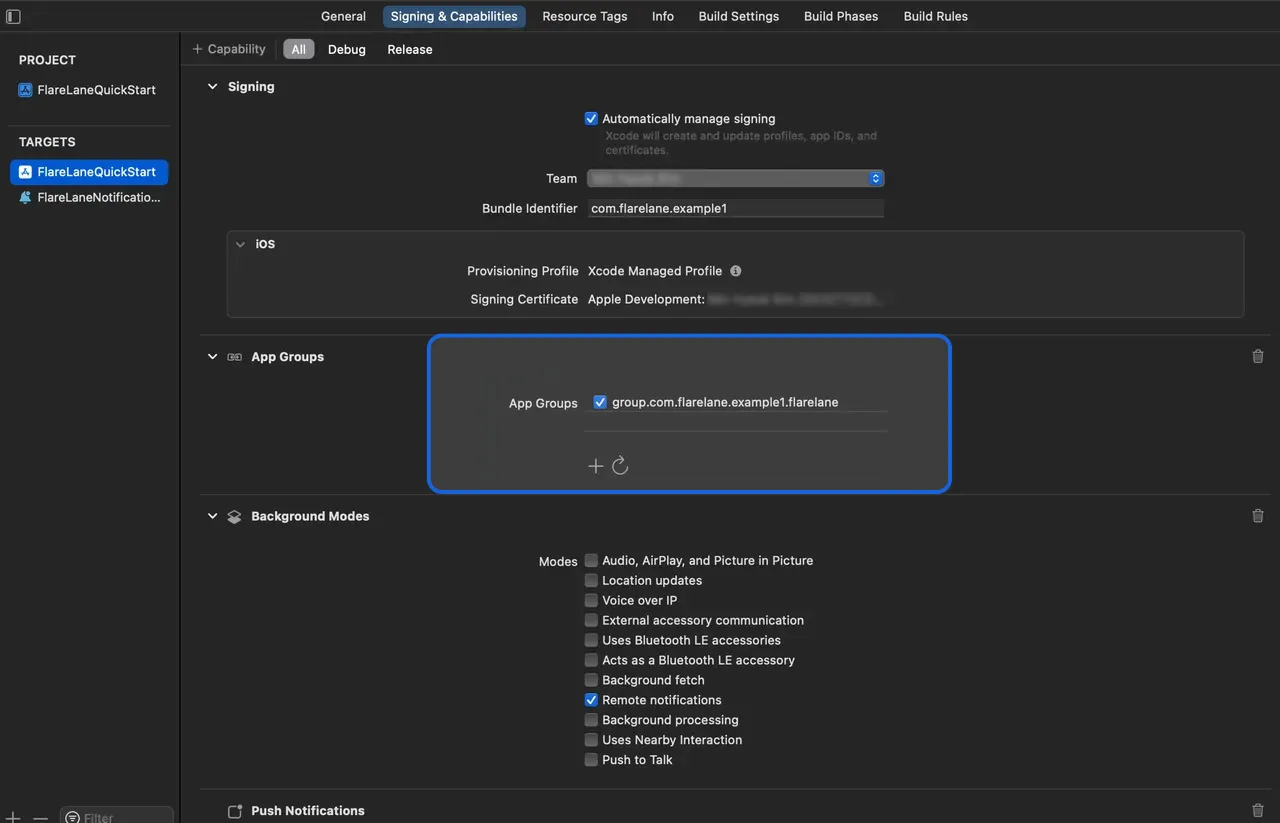Click the Background Modes capability icon
This screenshot has height=823, width=1280.
click(x=234, y=517)
